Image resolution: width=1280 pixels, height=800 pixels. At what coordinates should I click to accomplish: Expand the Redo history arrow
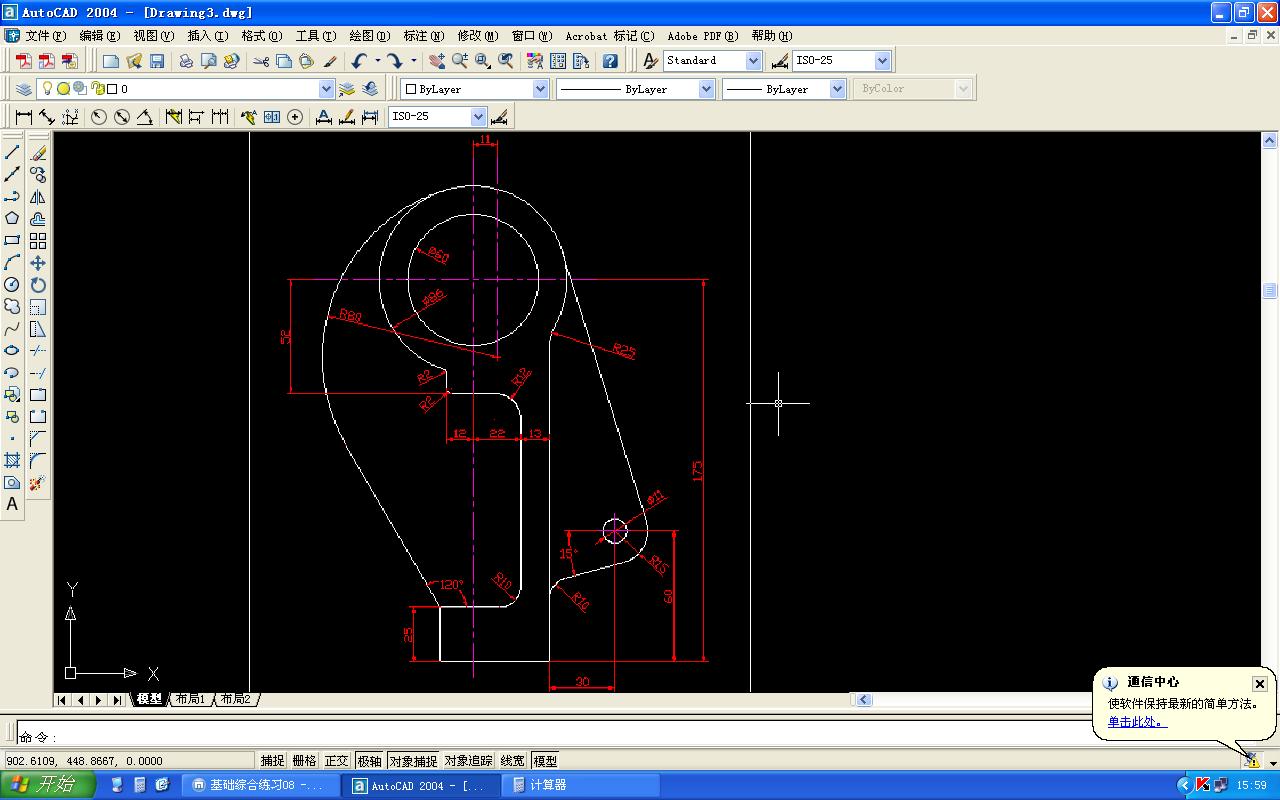[413, 61]
